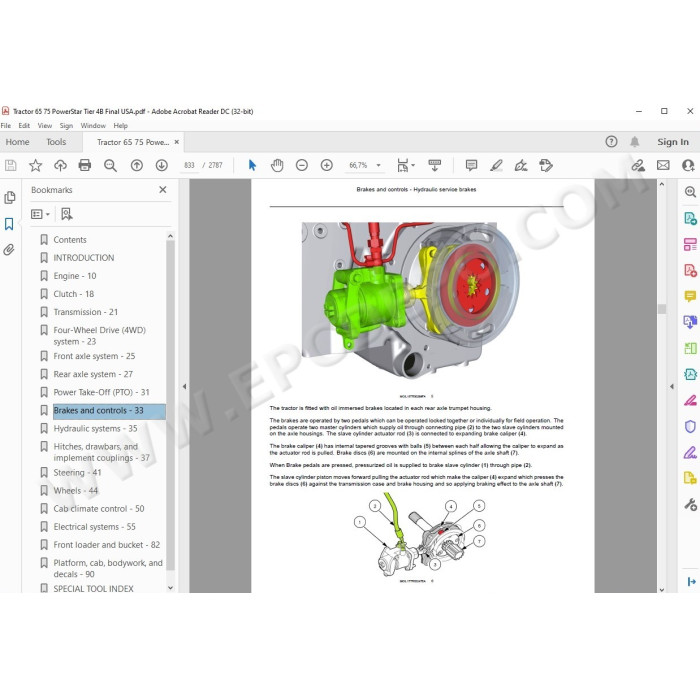Open the Engine - 10 bookmark
Image resolution: width=700 pixels, height=700 pixels.
75,276
